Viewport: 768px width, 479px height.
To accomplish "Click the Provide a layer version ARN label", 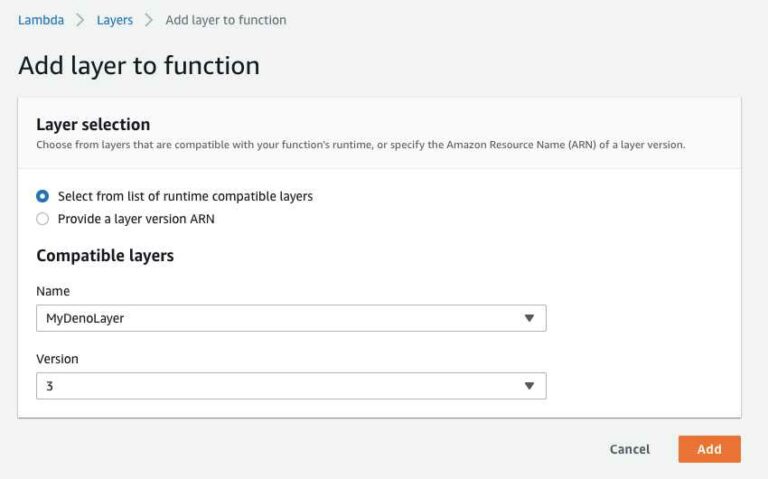I will [136, 219].
